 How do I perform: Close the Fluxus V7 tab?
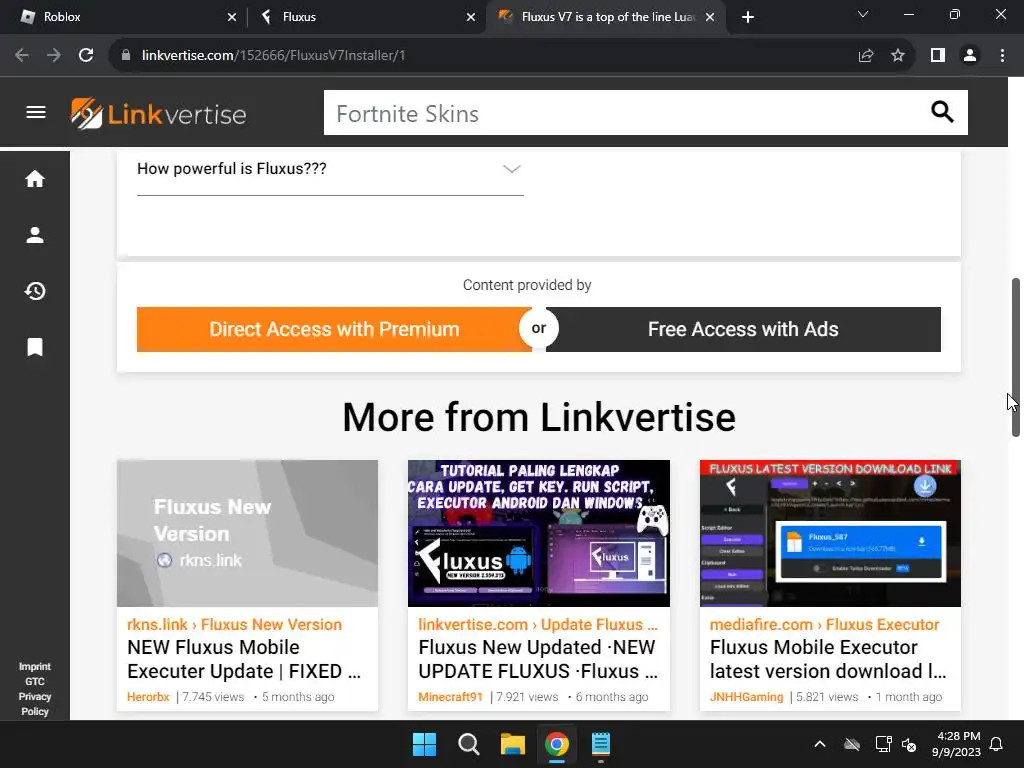(711, 17)
